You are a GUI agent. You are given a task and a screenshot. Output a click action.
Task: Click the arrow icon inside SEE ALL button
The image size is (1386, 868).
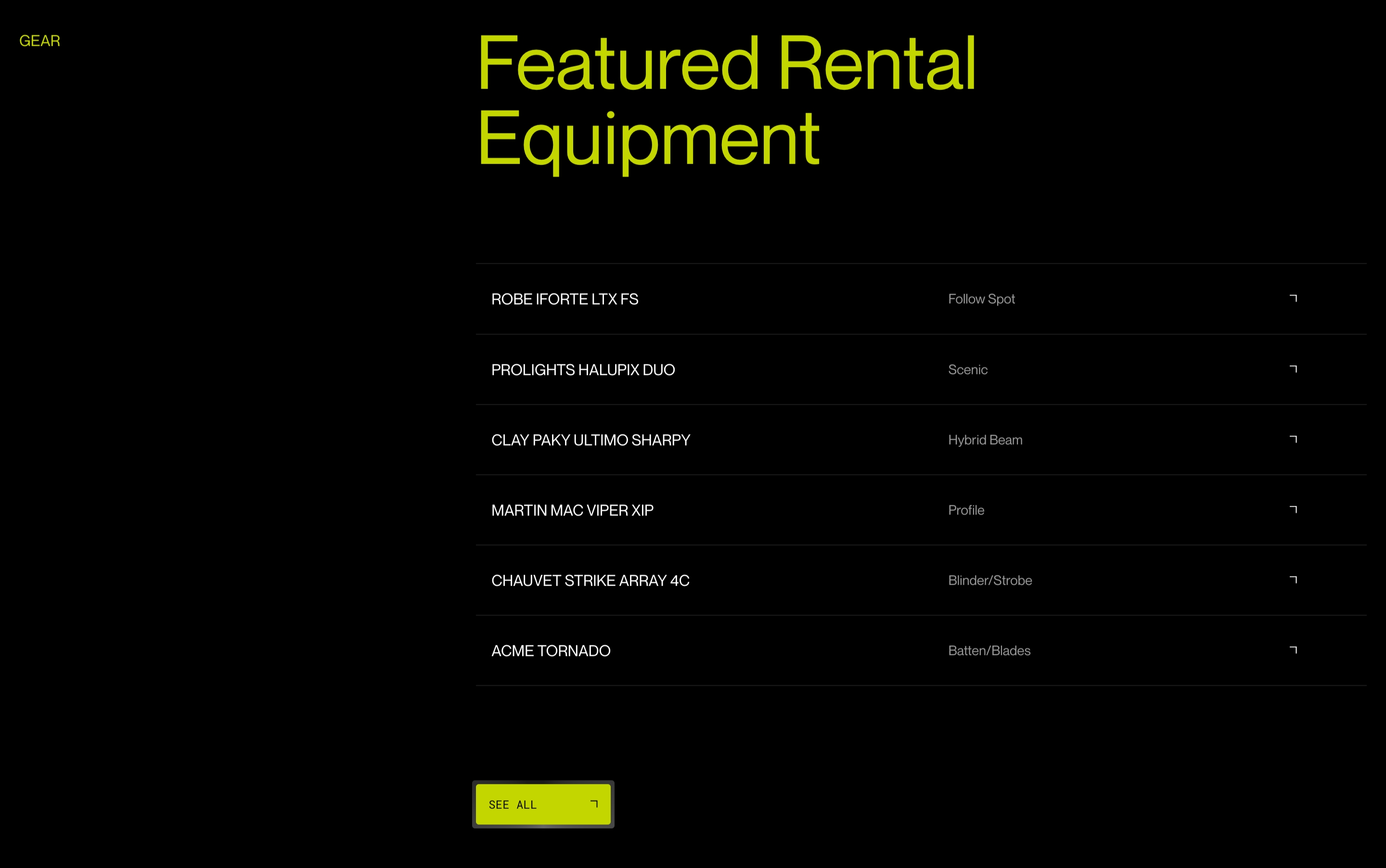[x=594, y=804]
